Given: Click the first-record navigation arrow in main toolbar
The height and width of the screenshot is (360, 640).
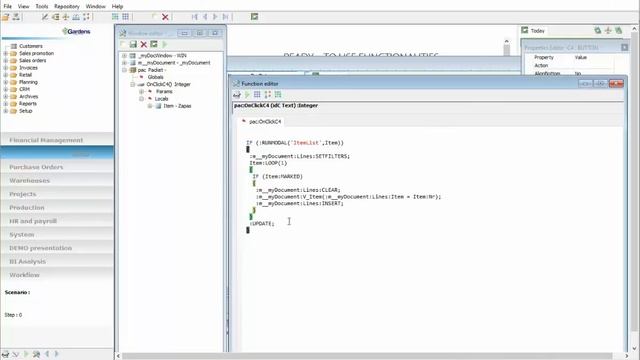Looking at the screenshot, I should pyautogui.click(x=195, y=17).
